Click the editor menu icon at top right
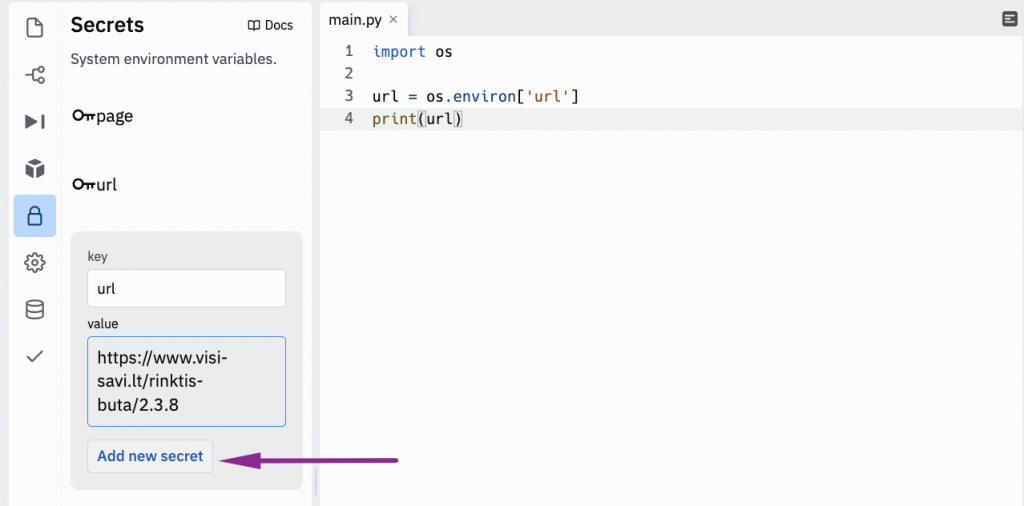 click(x=1010, y=19)
